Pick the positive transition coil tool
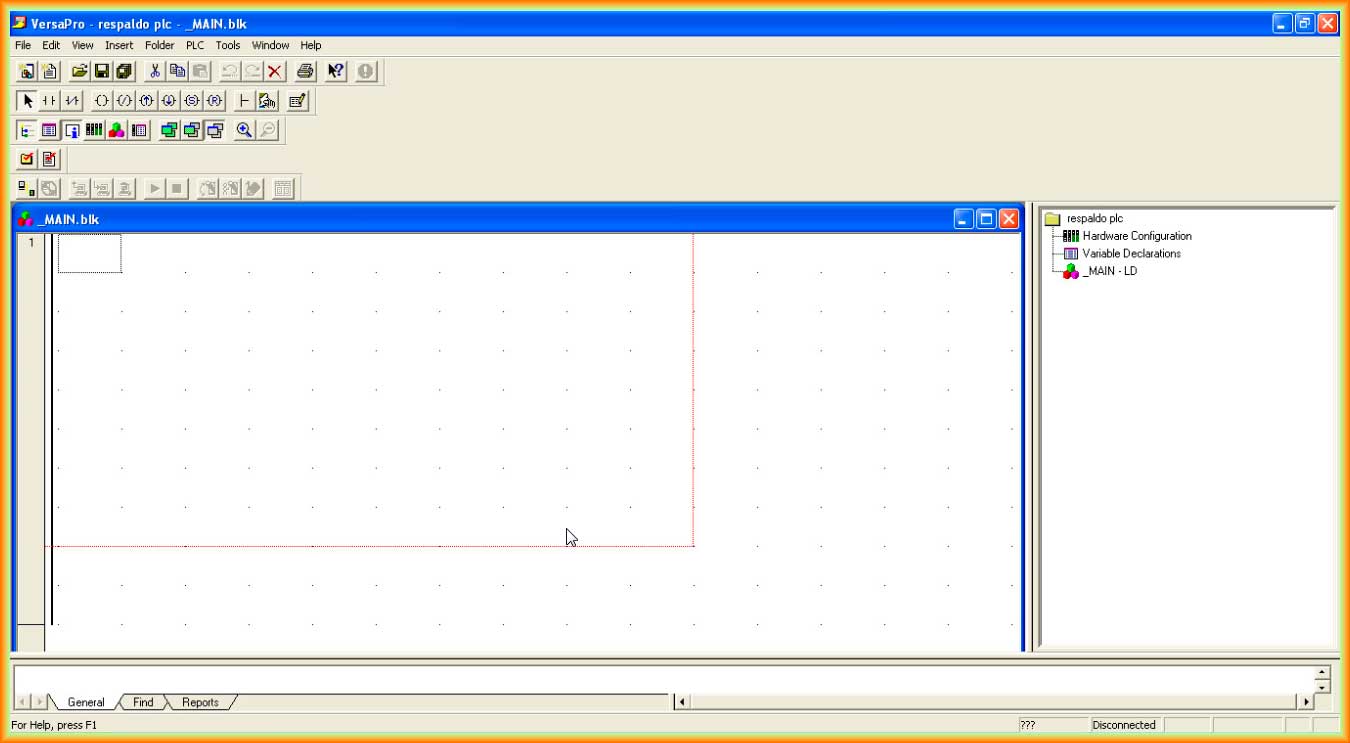 click(146, 101)
